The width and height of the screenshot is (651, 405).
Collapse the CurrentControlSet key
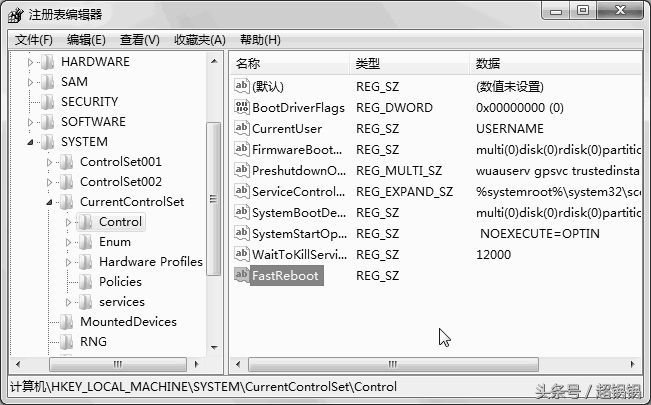(x=49, y=202)
